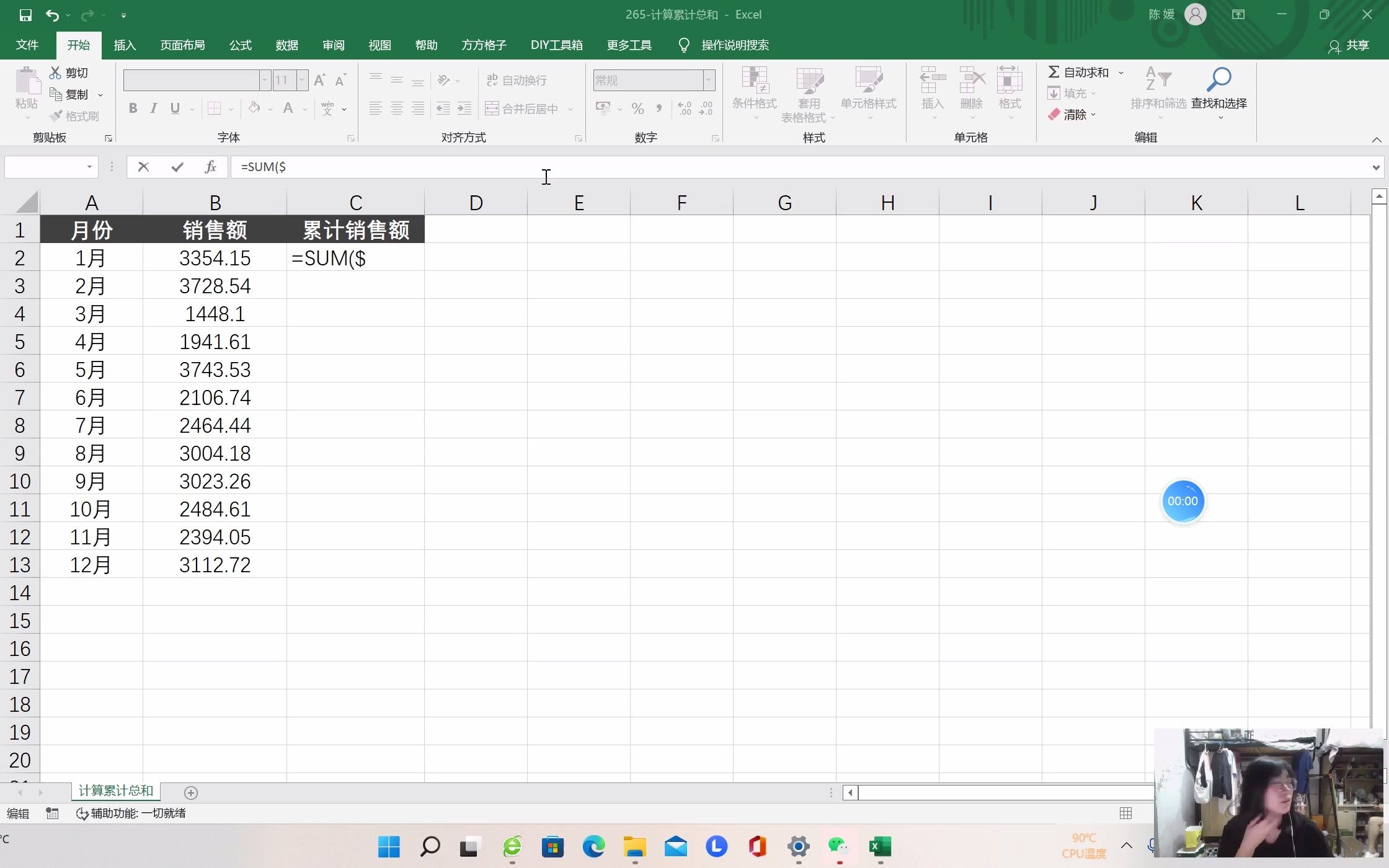Click the Save icon in title bar

pyautogui.click(x=25, y=15)
